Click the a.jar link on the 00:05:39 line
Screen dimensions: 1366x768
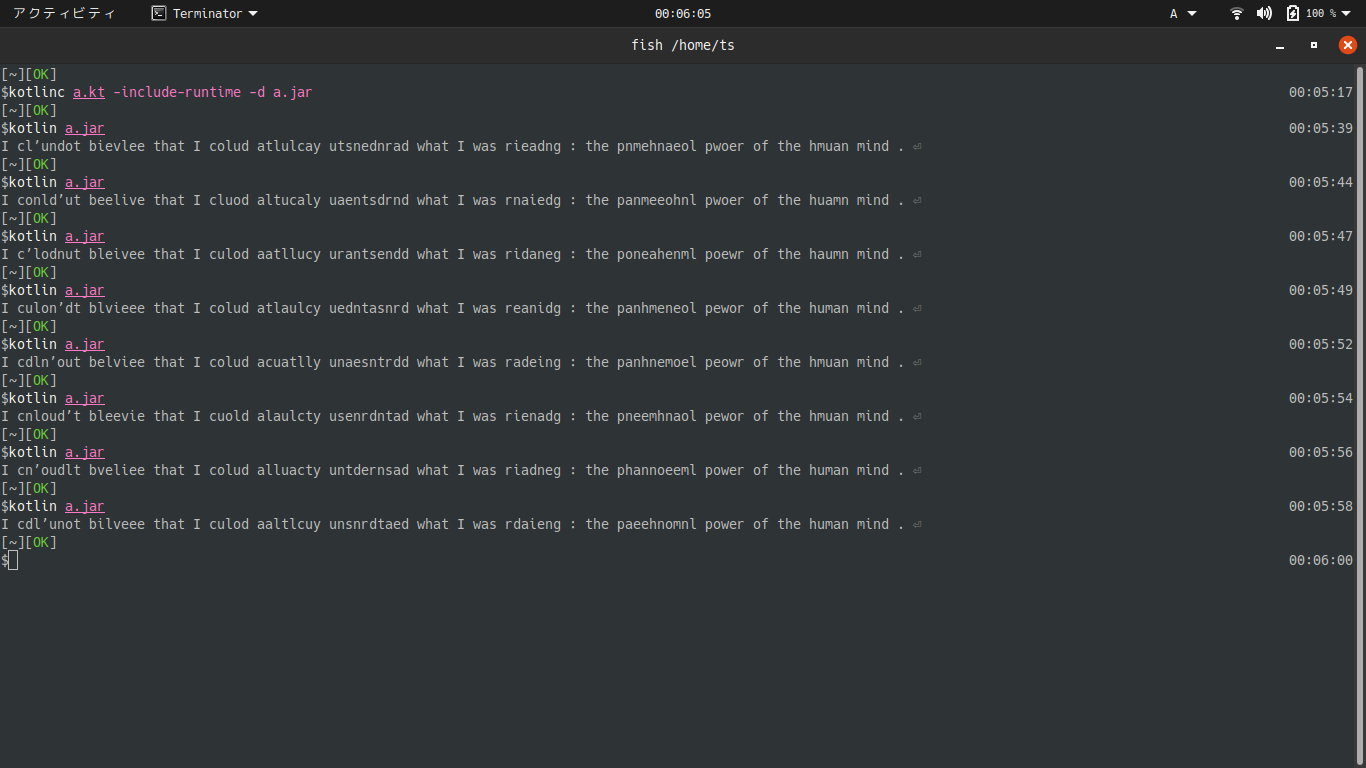click(x=84, y=128)
